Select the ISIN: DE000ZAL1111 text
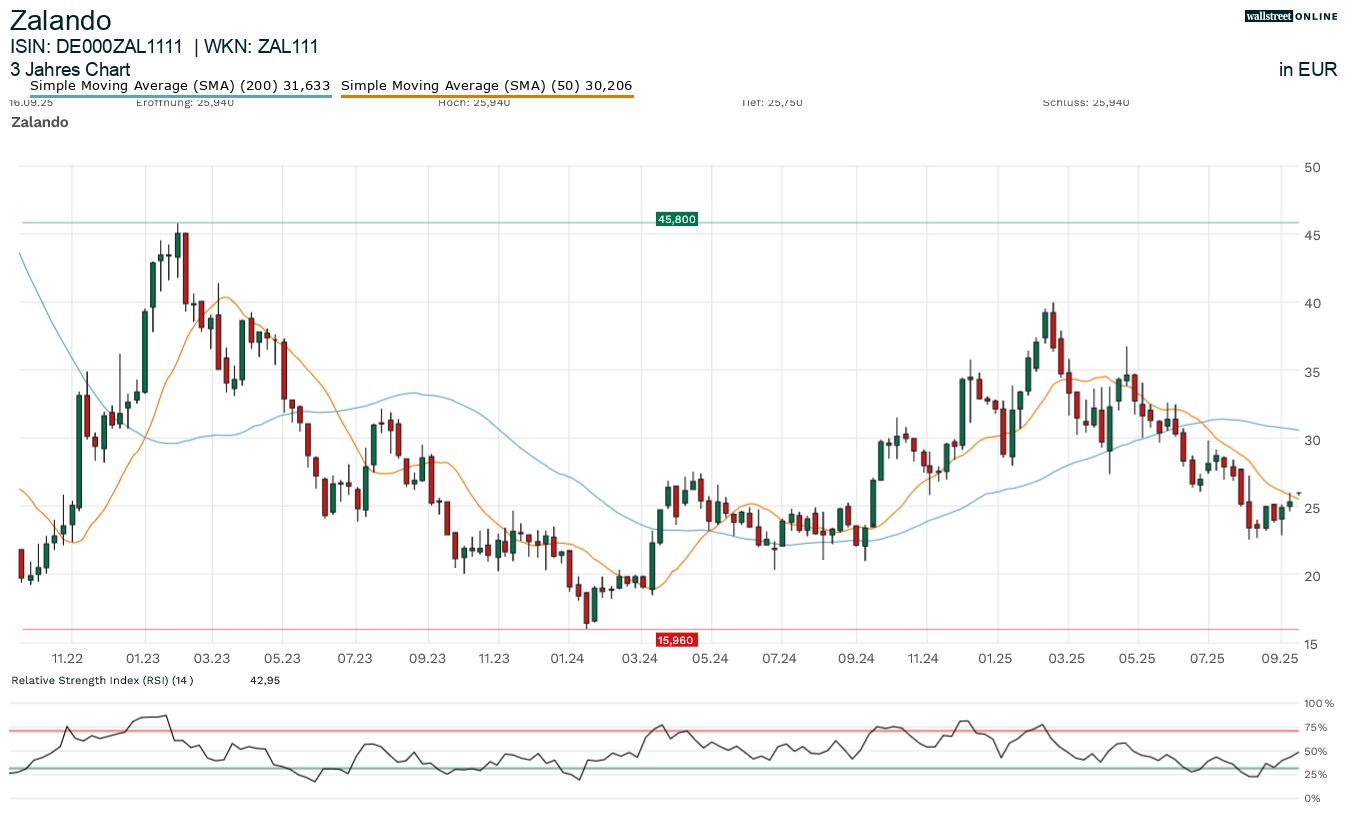This screenshot has width=1349, height=831. (x=96, y=46)
